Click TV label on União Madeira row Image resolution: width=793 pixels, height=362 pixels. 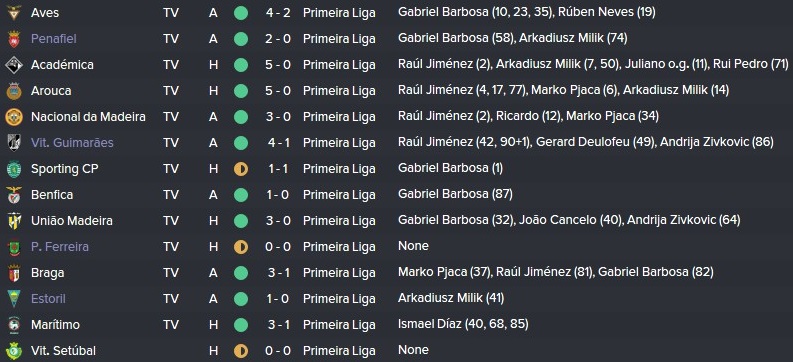click(171, 220)
